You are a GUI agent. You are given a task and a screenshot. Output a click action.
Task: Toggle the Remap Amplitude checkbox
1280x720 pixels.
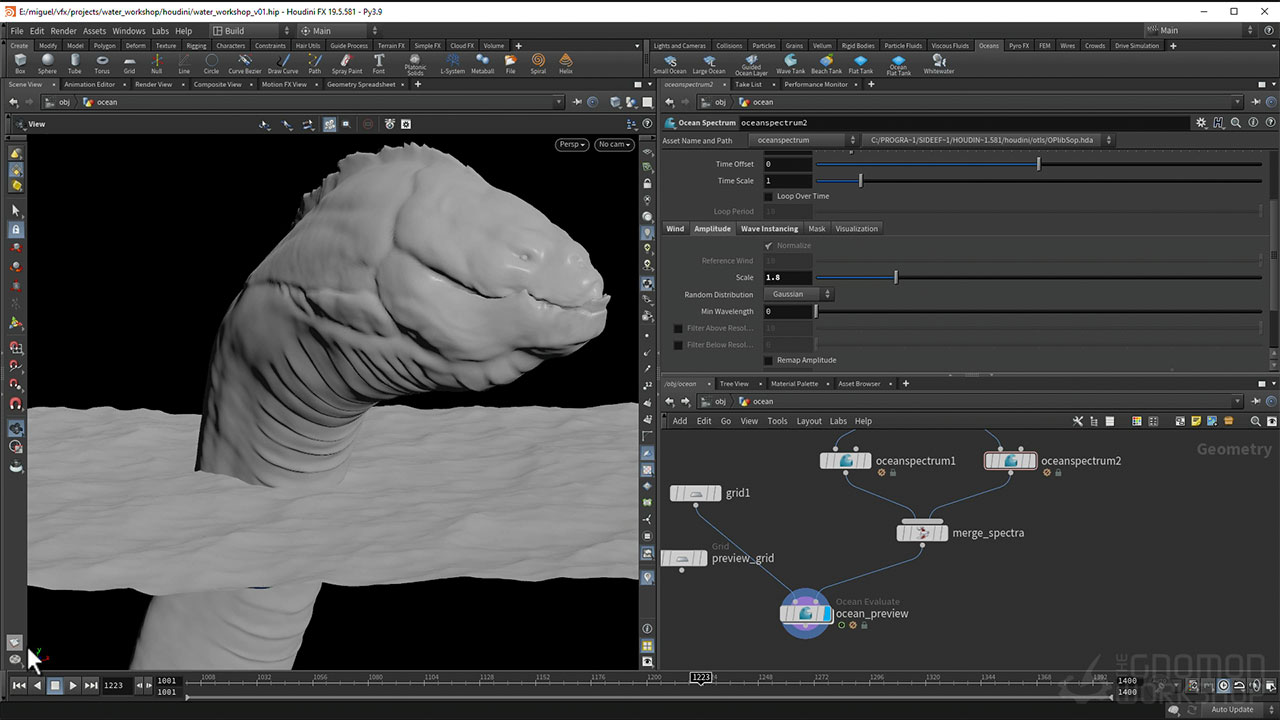[x=768, y=360]
